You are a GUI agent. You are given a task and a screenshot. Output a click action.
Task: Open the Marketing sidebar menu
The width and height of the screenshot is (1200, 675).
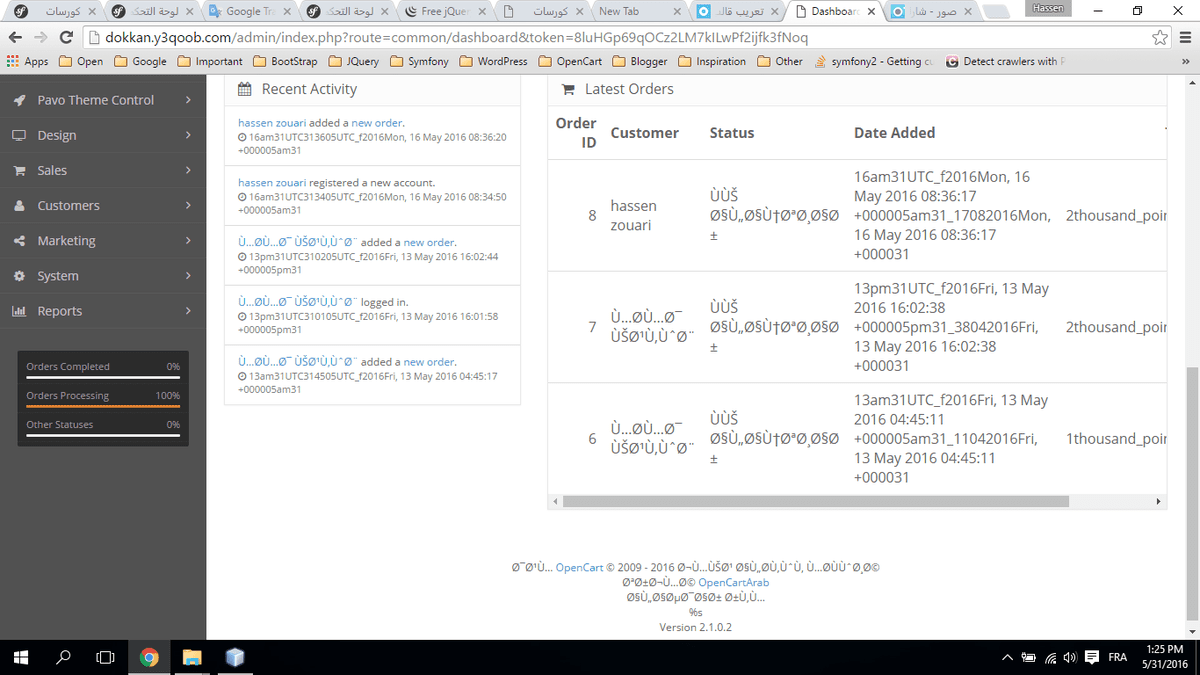point(103,240)
